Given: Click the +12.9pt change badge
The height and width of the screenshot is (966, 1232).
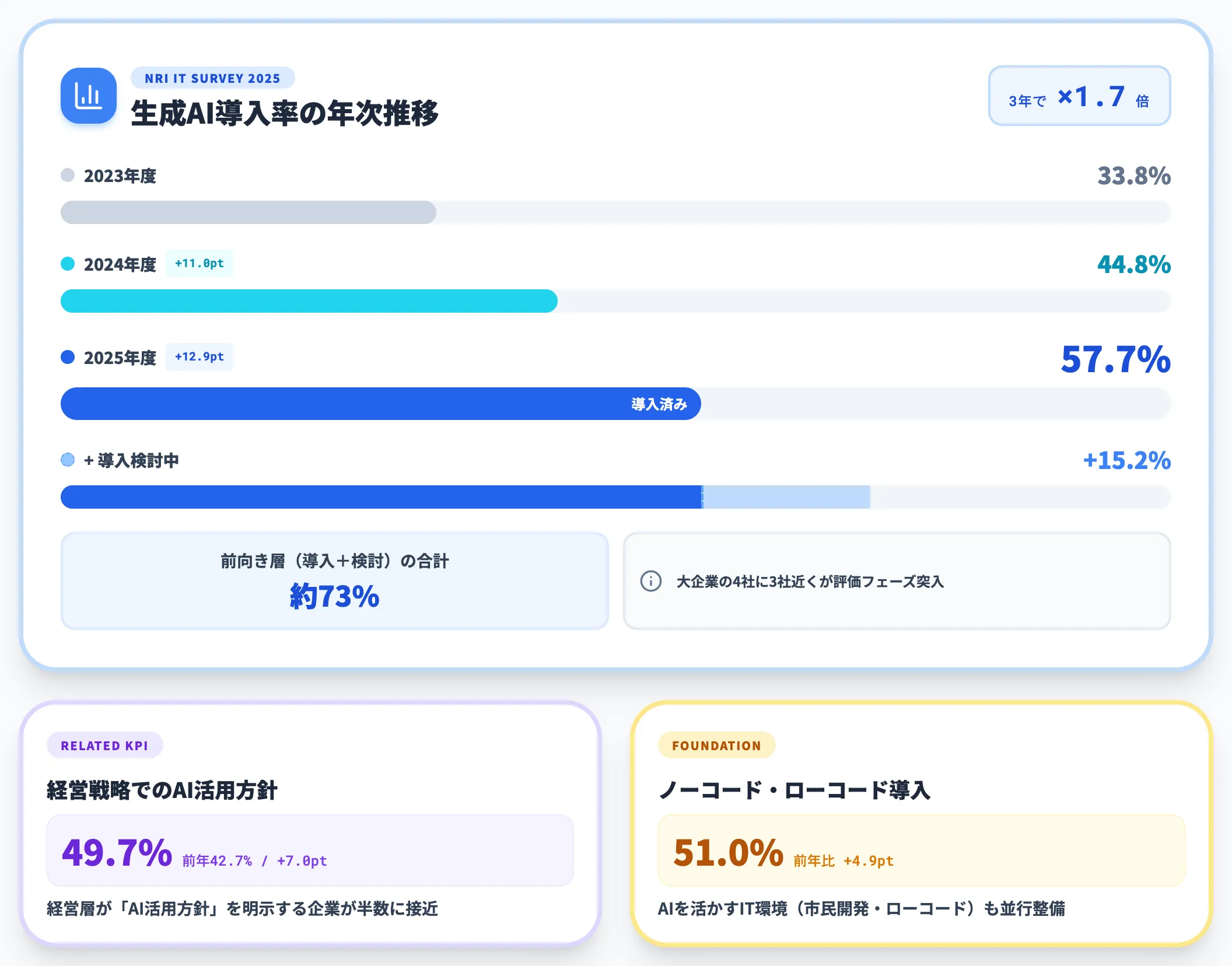Looking at the screenshot, I should [x=199, y=357].
